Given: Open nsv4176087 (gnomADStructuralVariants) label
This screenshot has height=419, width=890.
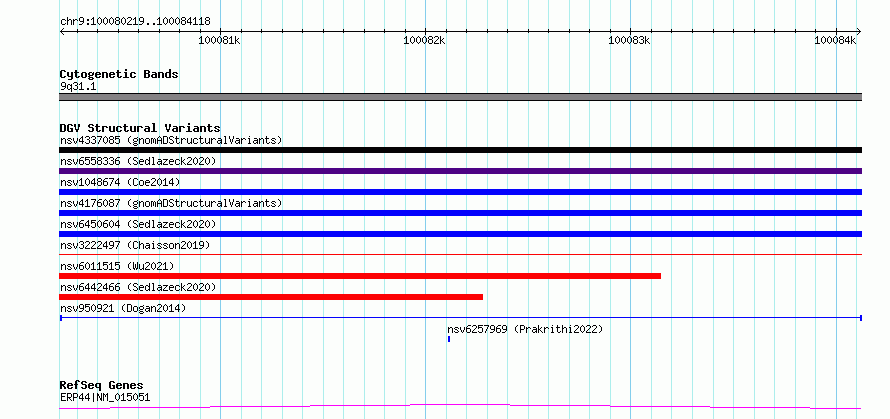Looking at the screenshot, I should click(x=171, y=203).
